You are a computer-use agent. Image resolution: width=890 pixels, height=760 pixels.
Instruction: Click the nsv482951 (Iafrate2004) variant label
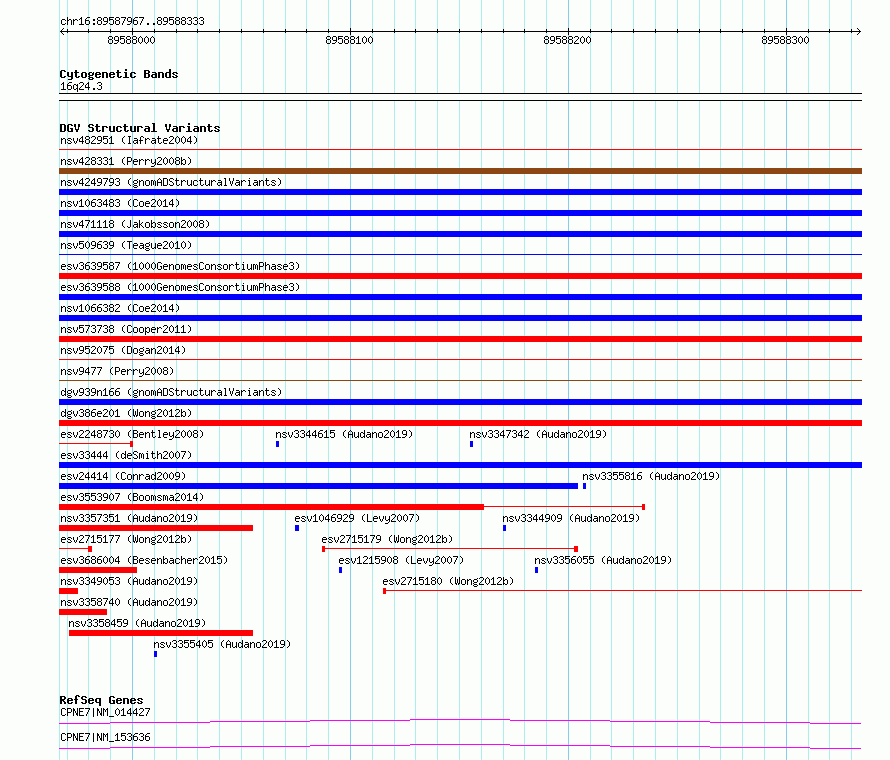(129, 140)
